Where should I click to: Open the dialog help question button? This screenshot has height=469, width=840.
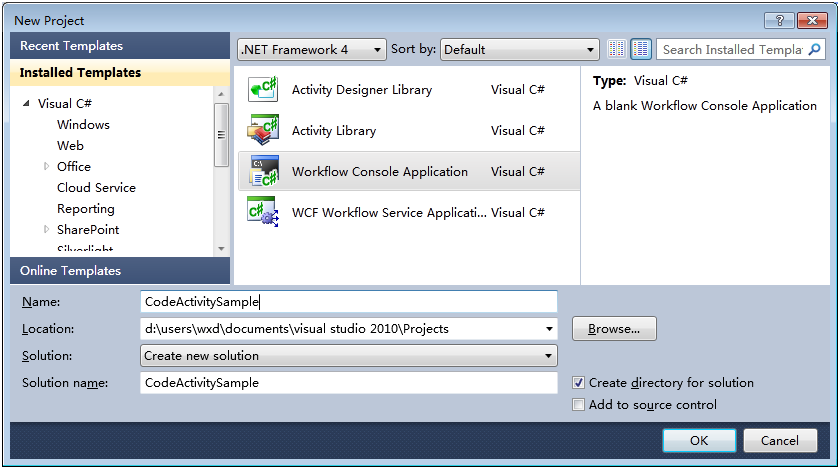779,20
